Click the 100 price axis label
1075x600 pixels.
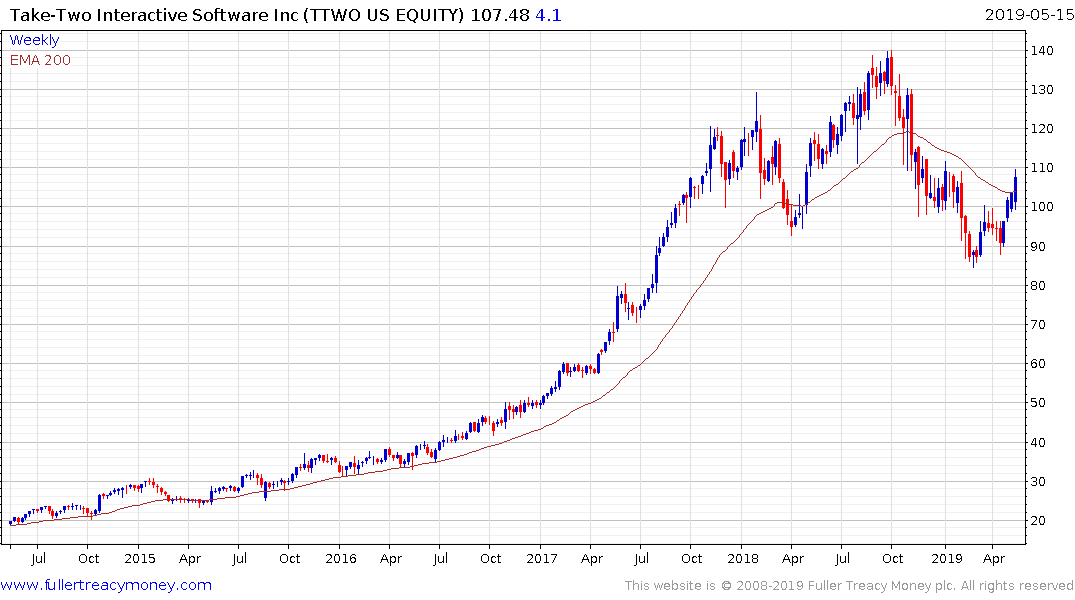1041,207
